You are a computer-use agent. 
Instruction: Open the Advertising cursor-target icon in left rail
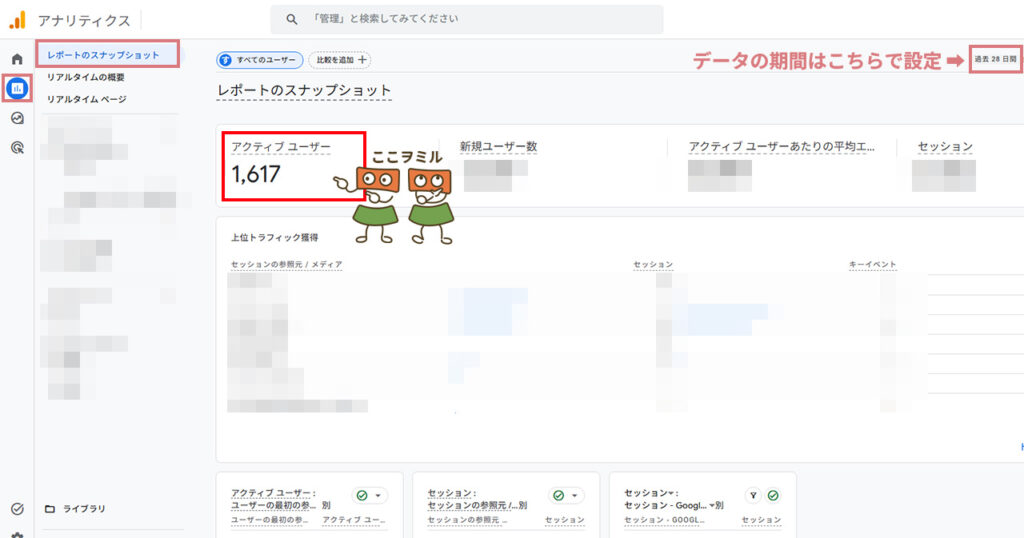click(18, 148)
